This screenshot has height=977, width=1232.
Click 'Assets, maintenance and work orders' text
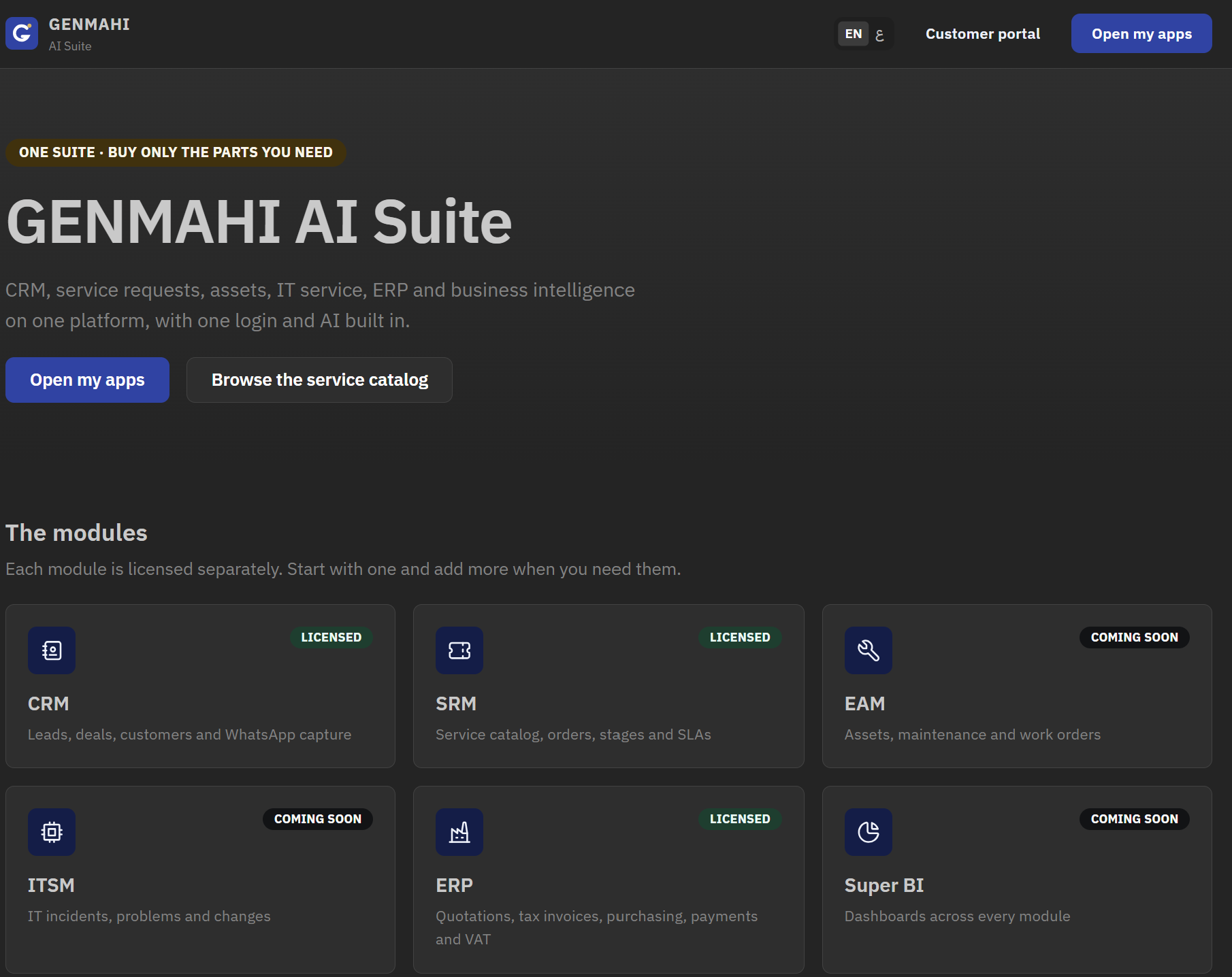click(973, 735)
